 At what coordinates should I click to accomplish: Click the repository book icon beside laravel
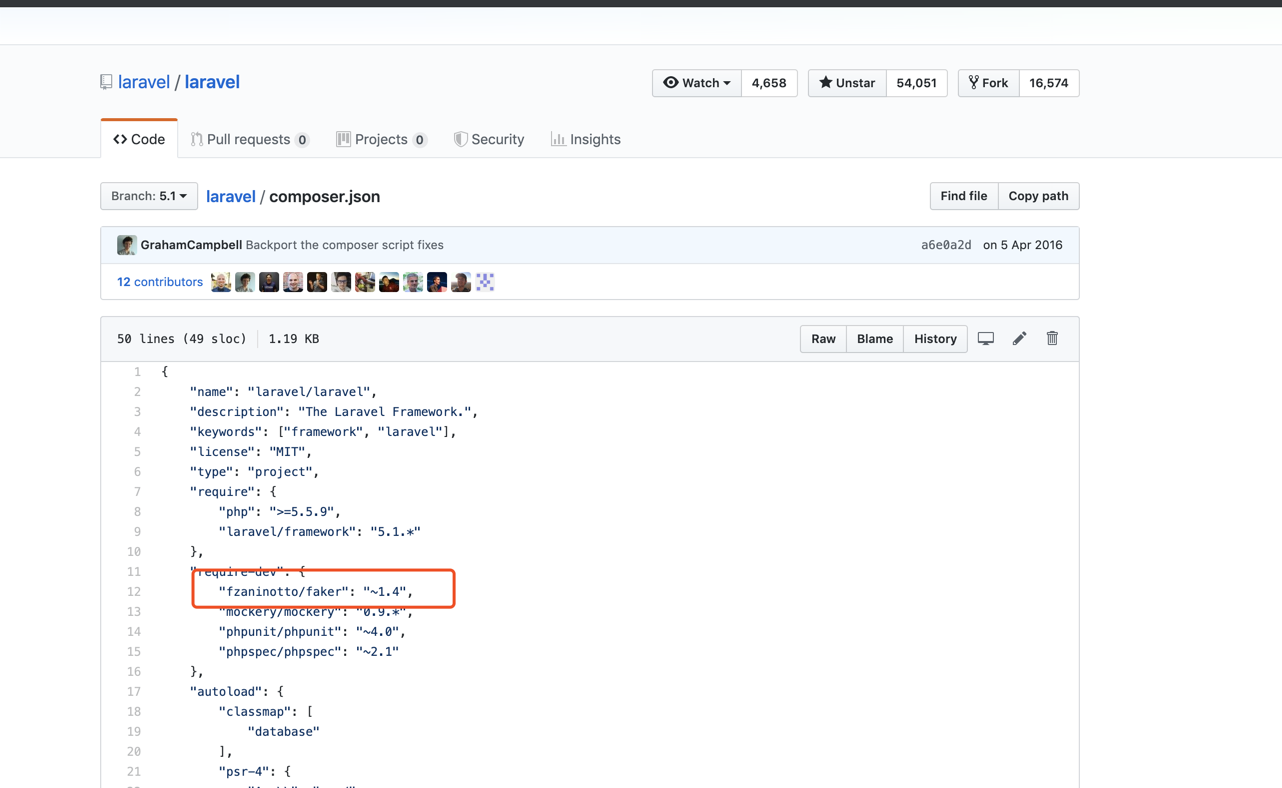click(106, 82)
